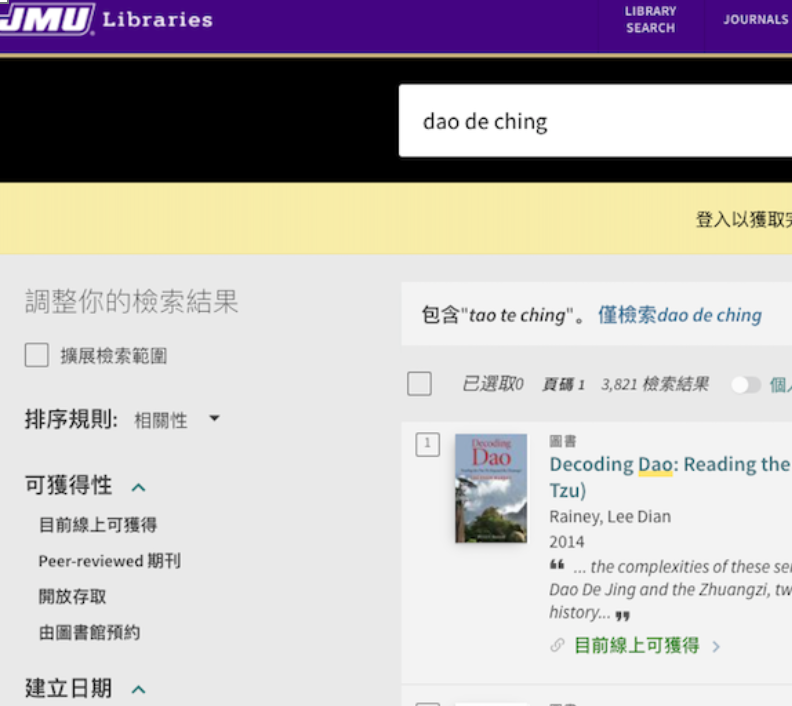Image resolution: width=792 pixels, height=706 pixels.
Task: Select the checkbox for result 1
Action: pyautogui.click(x=427, y=444)
